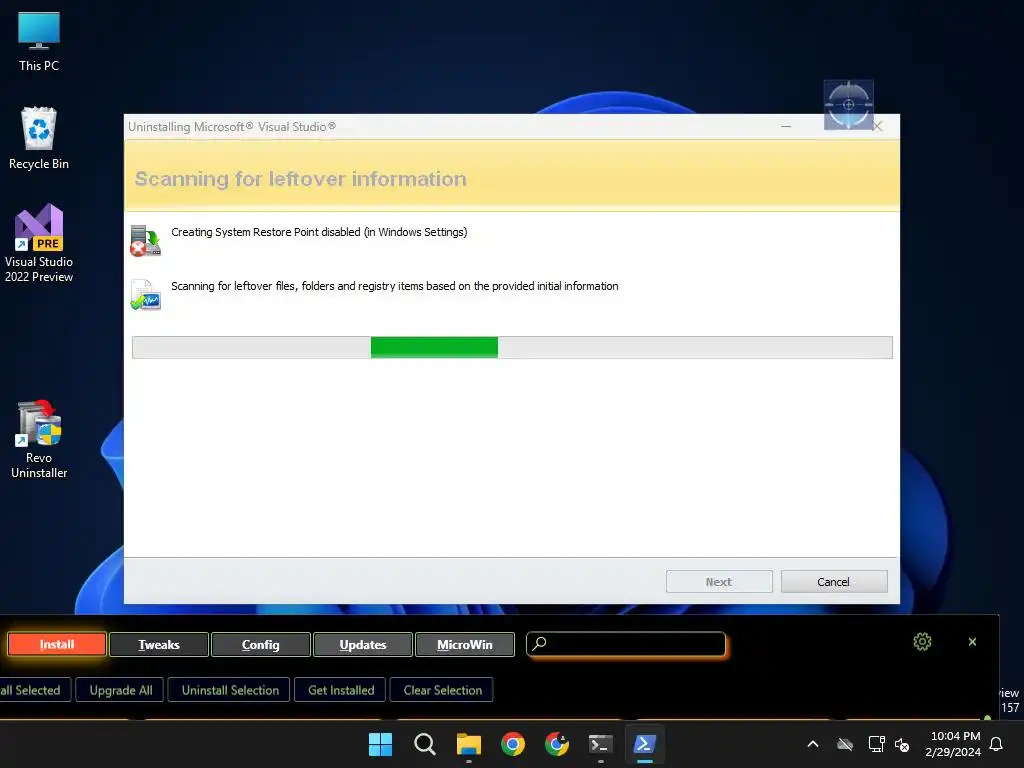Click the muted volume tray icon
The height and width of the screenshot is (768, 1024).
(902, 744)
